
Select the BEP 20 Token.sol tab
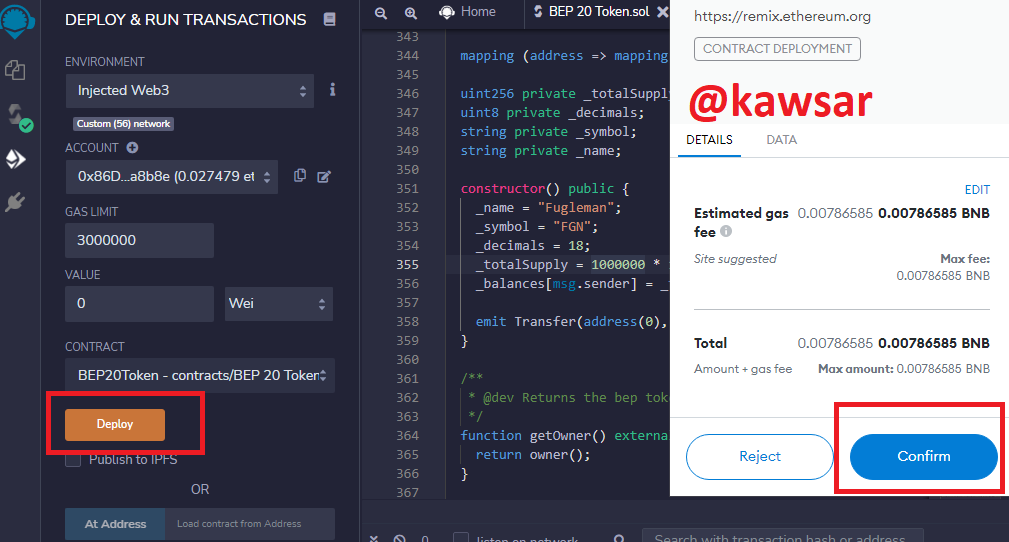pos(591,12)
